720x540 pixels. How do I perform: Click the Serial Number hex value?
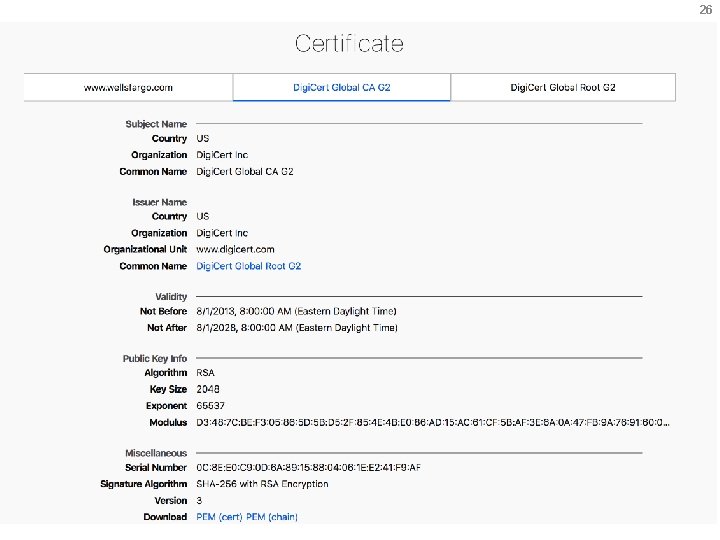(308, 467)
